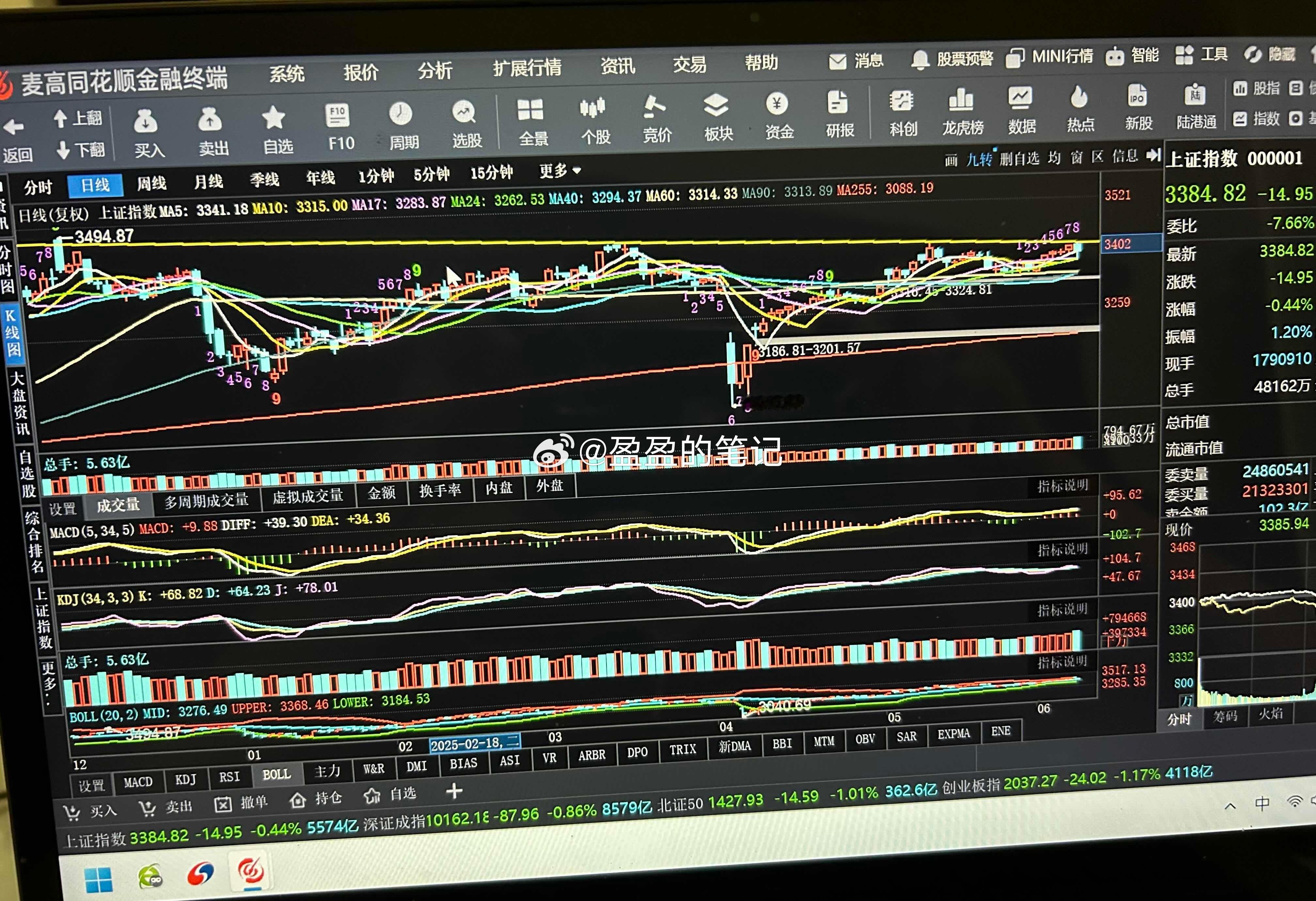1316x901 pixels.
Task: Open 指标说明 beside MACD panel
Action: coord(1062,486)
